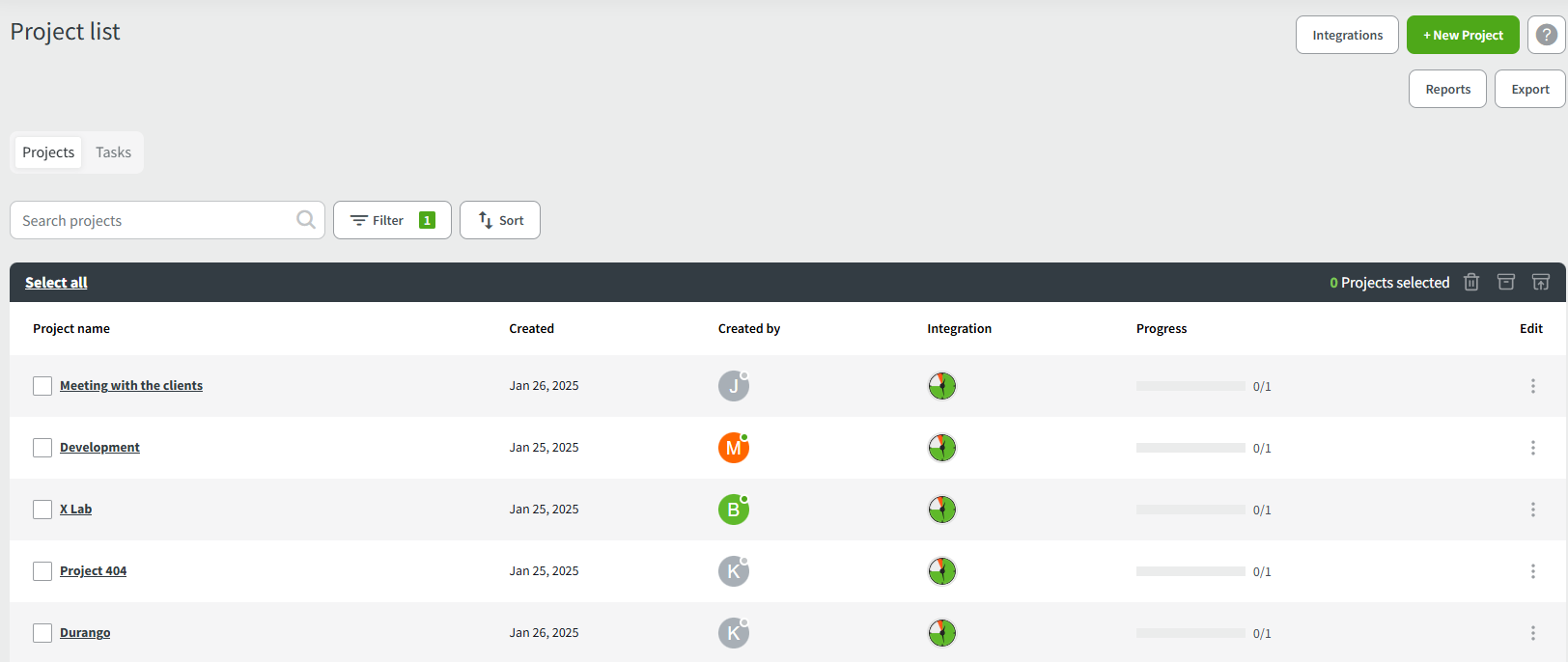Screen dimensions: 1568x662
Task: Click the progress bar for Meeting with the clients
Action: click(1190, 386)
